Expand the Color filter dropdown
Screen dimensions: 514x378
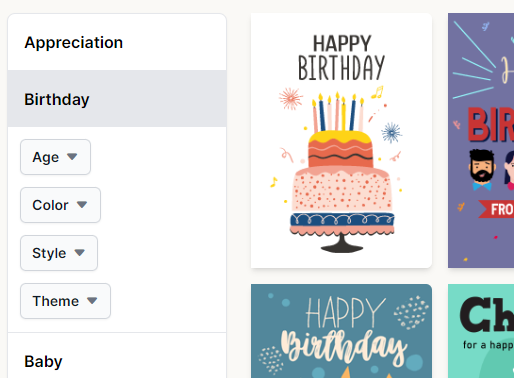tap(60, 205)
